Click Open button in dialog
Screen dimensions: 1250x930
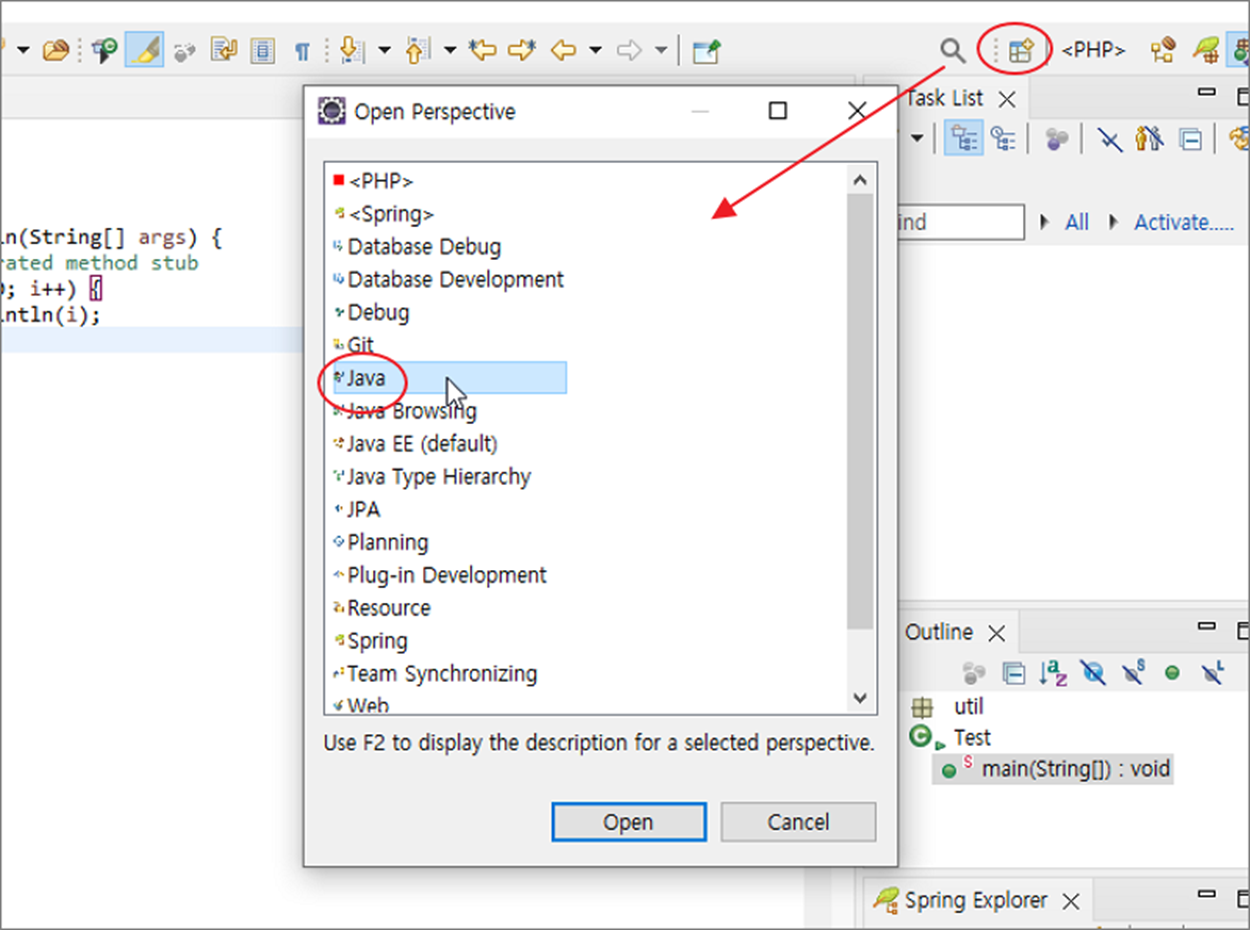click(628, 822)
